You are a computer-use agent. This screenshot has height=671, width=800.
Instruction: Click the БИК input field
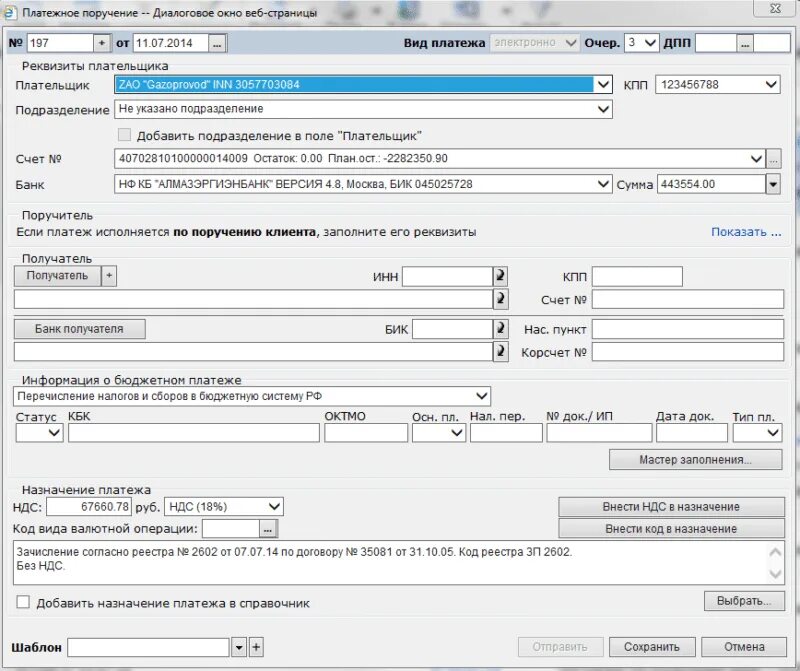[x=452, y=329]
